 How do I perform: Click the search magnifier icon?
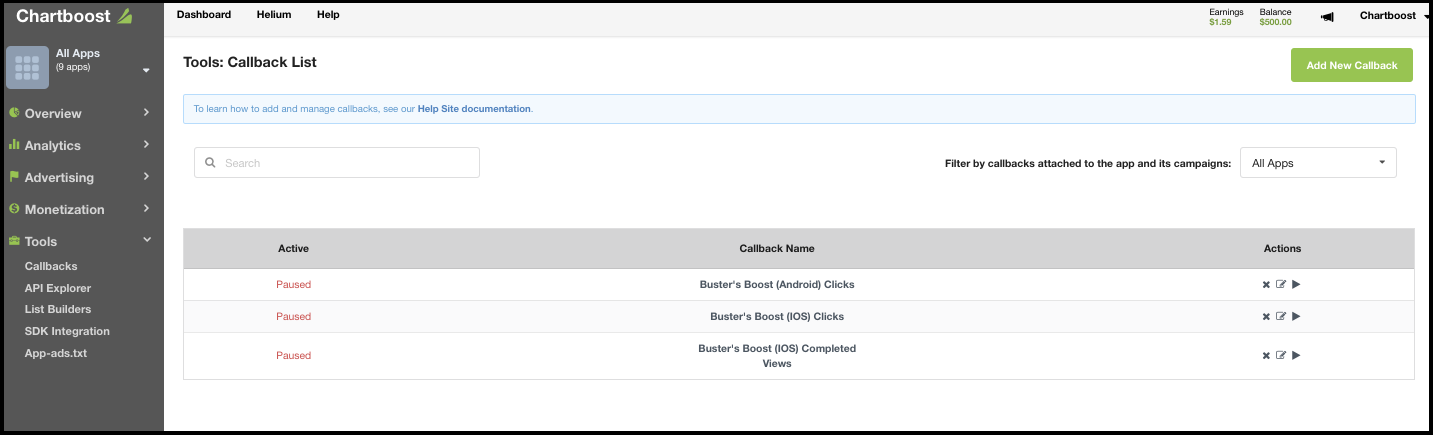coord(210,163)
